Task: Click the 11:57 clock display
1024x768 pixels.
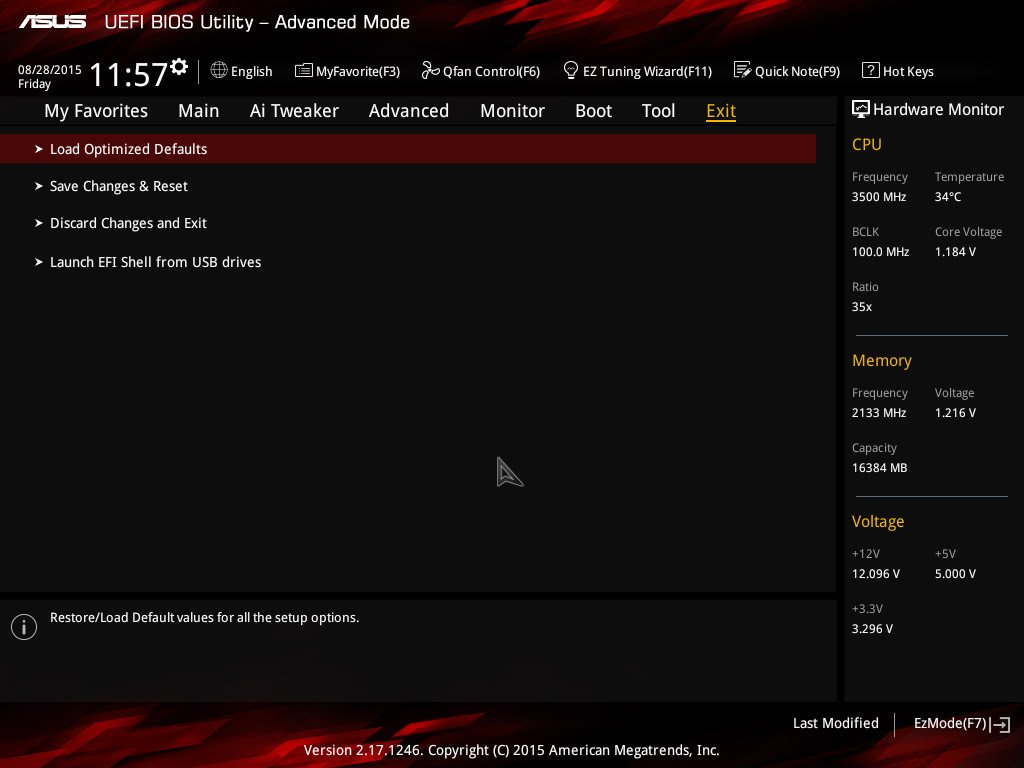Action: [x=129, y=74]
